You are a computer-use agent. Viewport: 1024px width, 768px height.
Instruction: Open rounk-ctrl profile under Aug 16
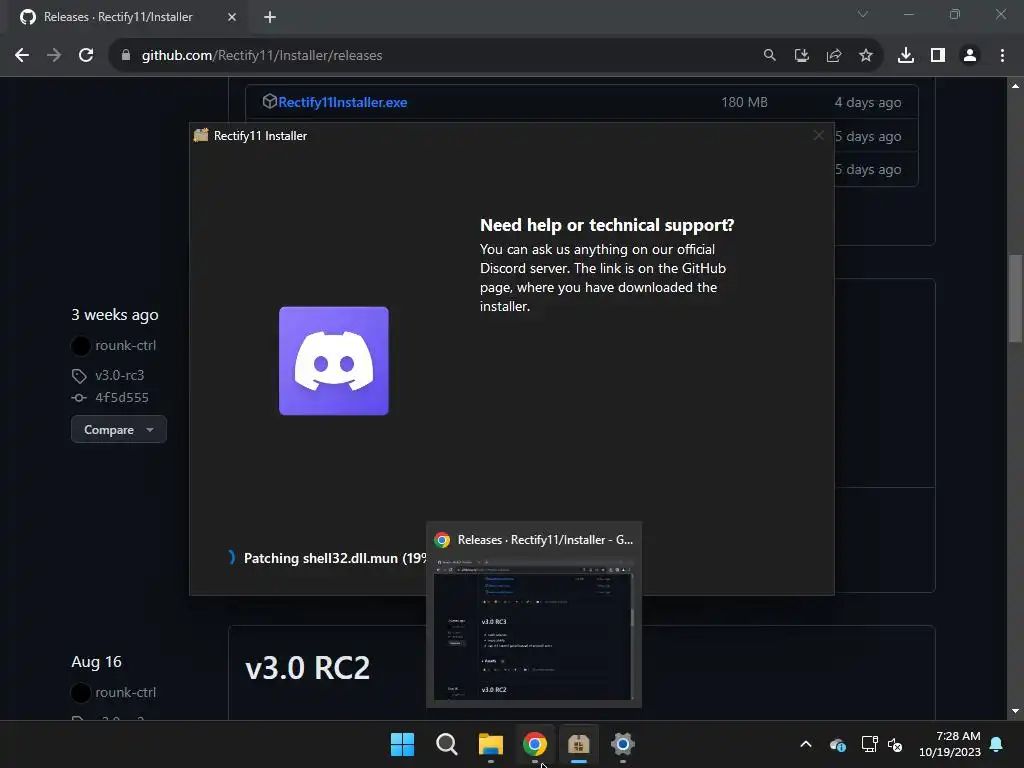click(x=125, y=692)
